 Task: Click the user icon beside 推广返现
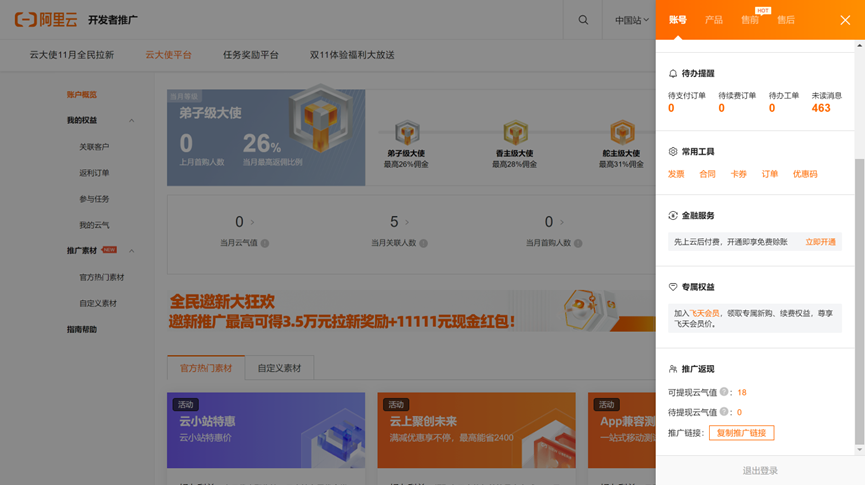pyautogui.click(x=672, y=369)
